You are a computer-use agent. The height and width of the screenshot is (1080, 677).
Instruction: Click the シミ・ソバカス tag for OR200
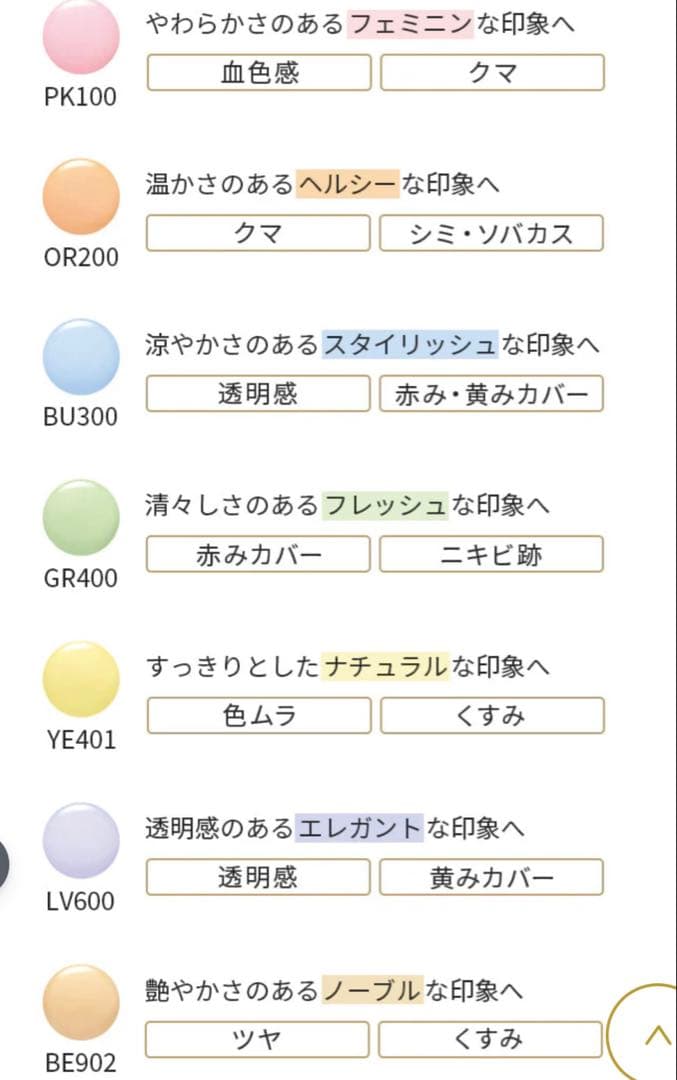click(x=491, y=233)
